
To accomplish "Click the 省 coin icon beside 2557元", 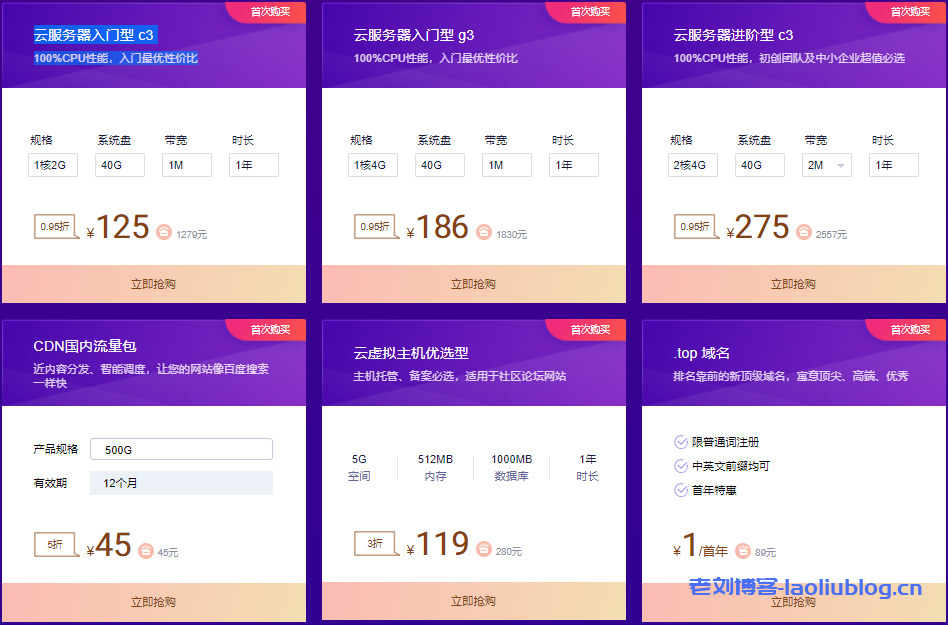I will point(804,231).
